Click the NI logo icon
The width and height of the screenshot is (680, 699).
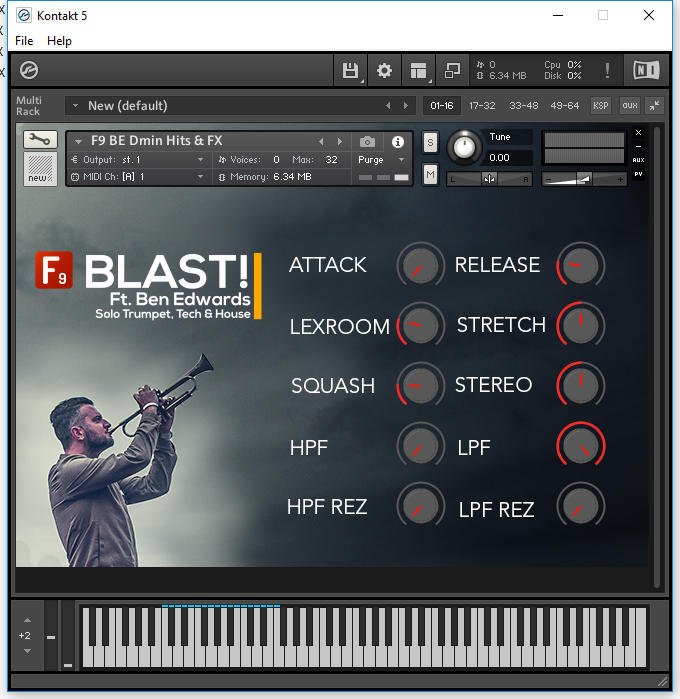click(646, 70)
